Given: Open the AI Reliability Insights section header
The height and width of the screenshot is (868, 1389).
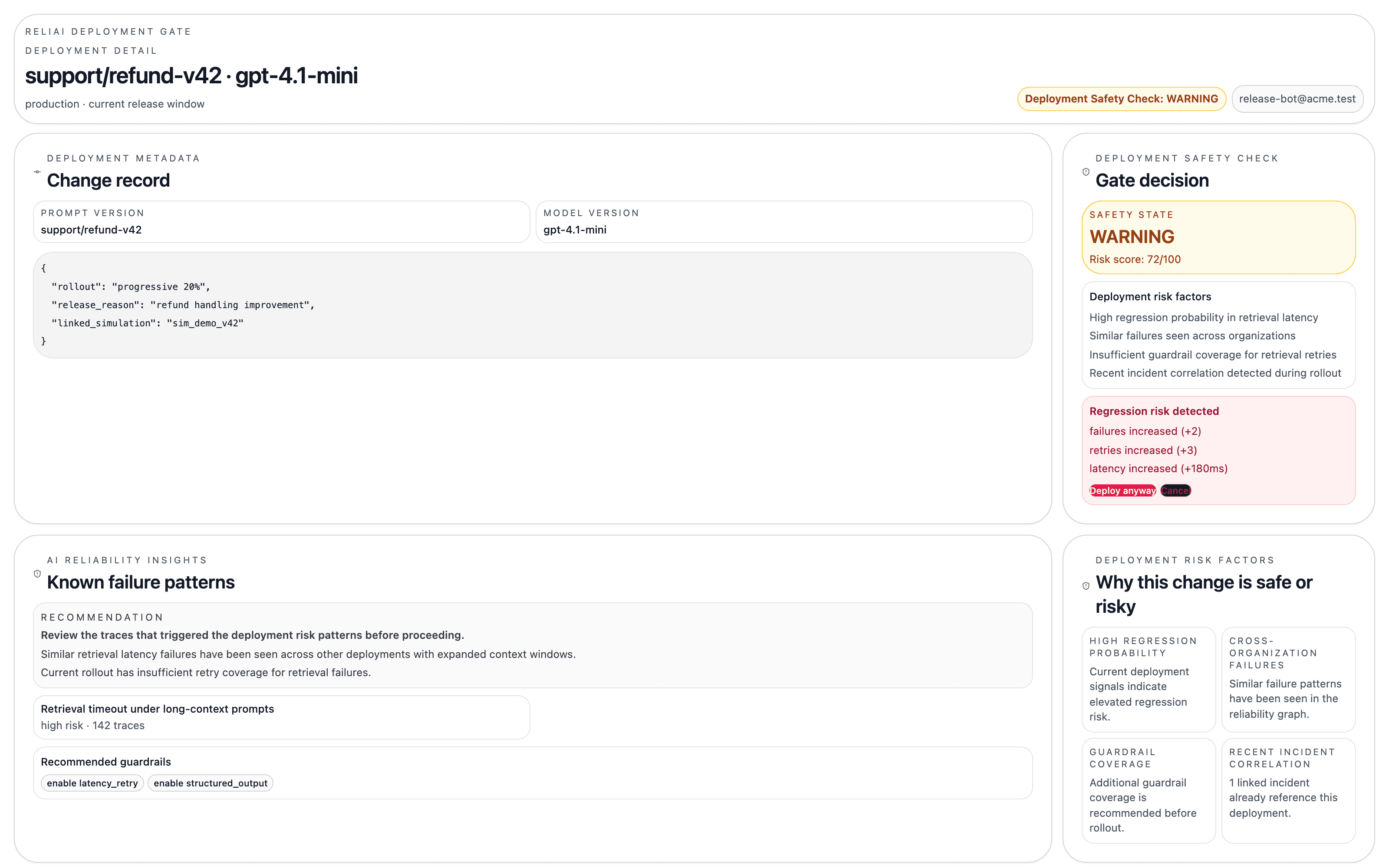Looking at the screenshot, I should (128, 560).
